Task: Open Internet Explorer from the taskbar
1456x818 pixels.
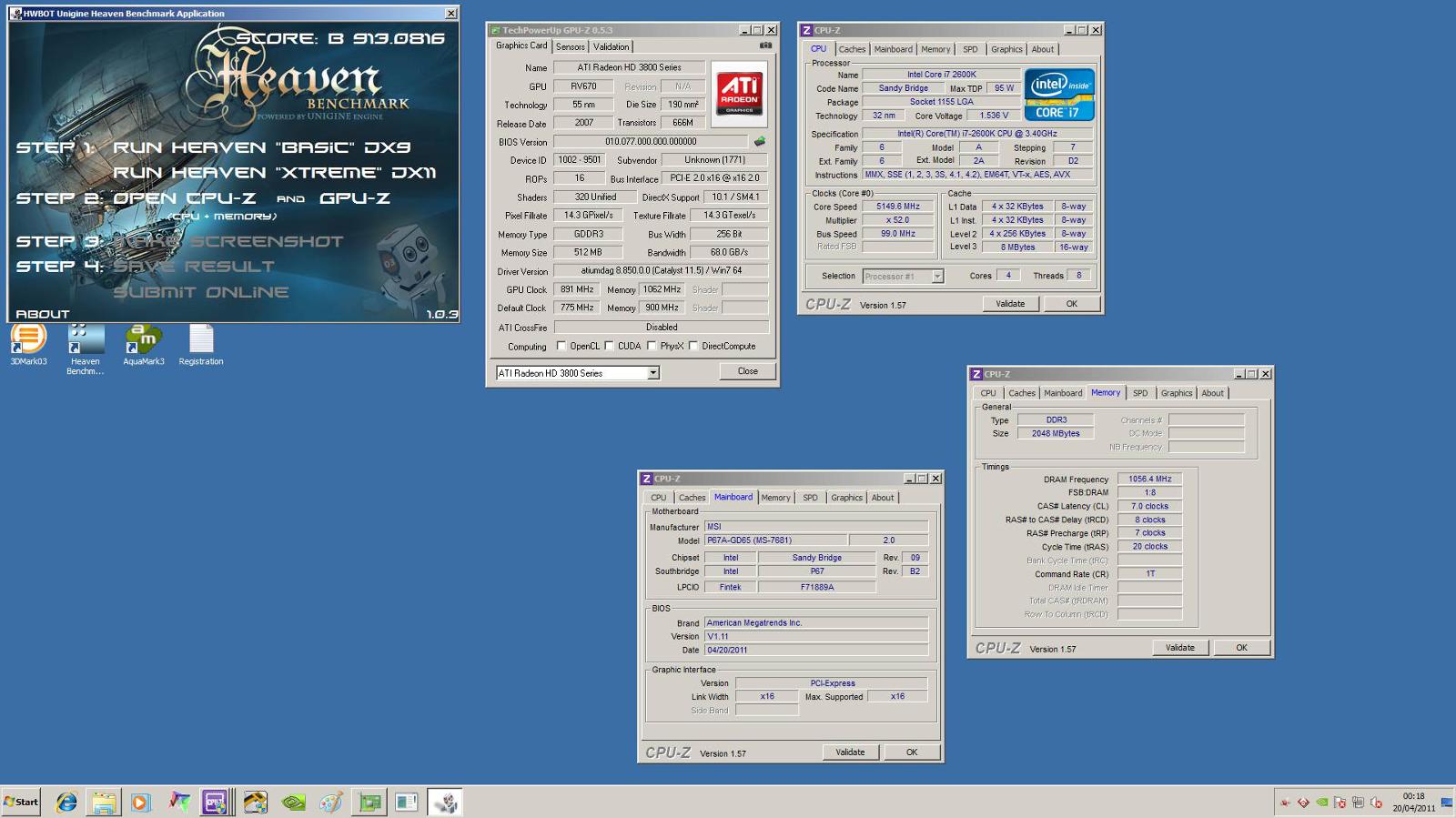Action: click(66, 803)
